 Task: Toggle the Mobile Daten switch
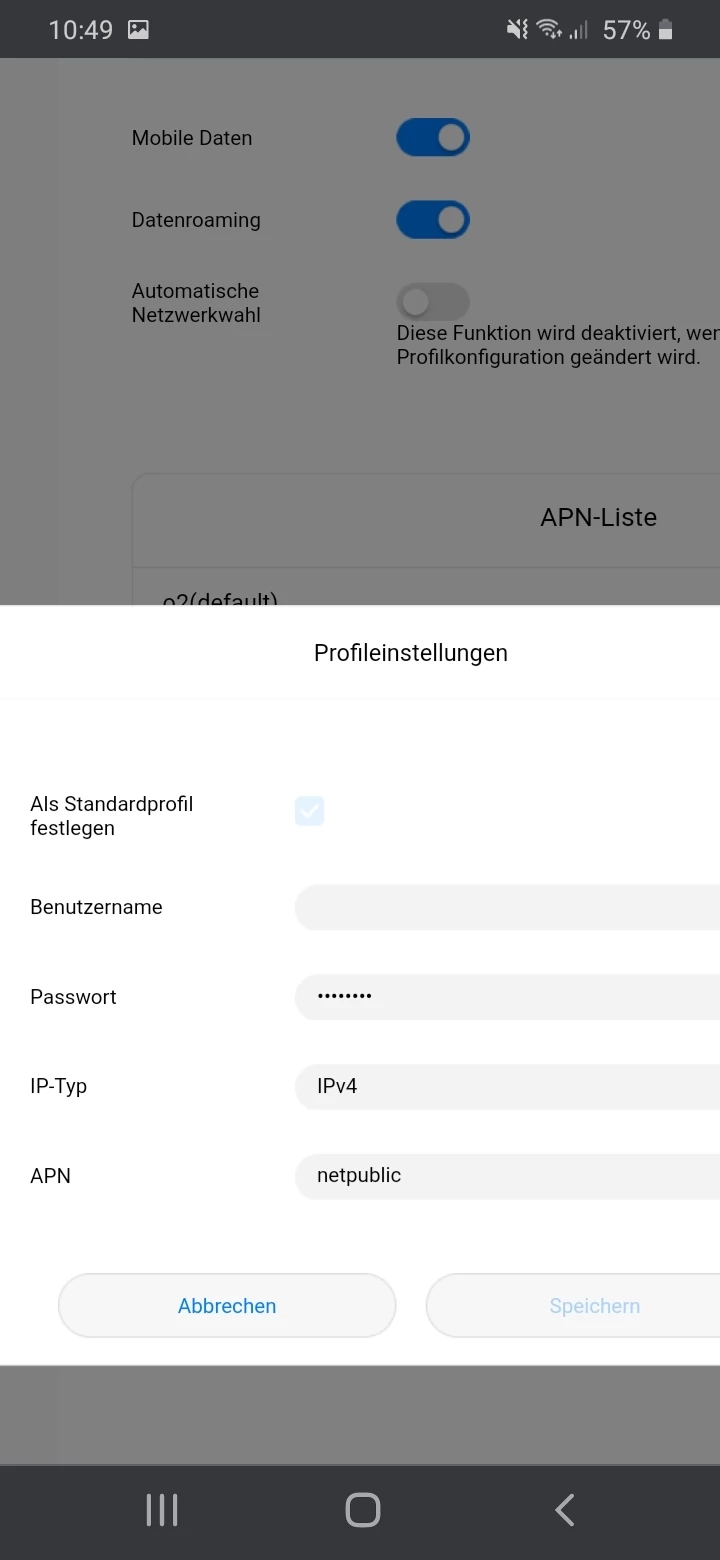433,138
